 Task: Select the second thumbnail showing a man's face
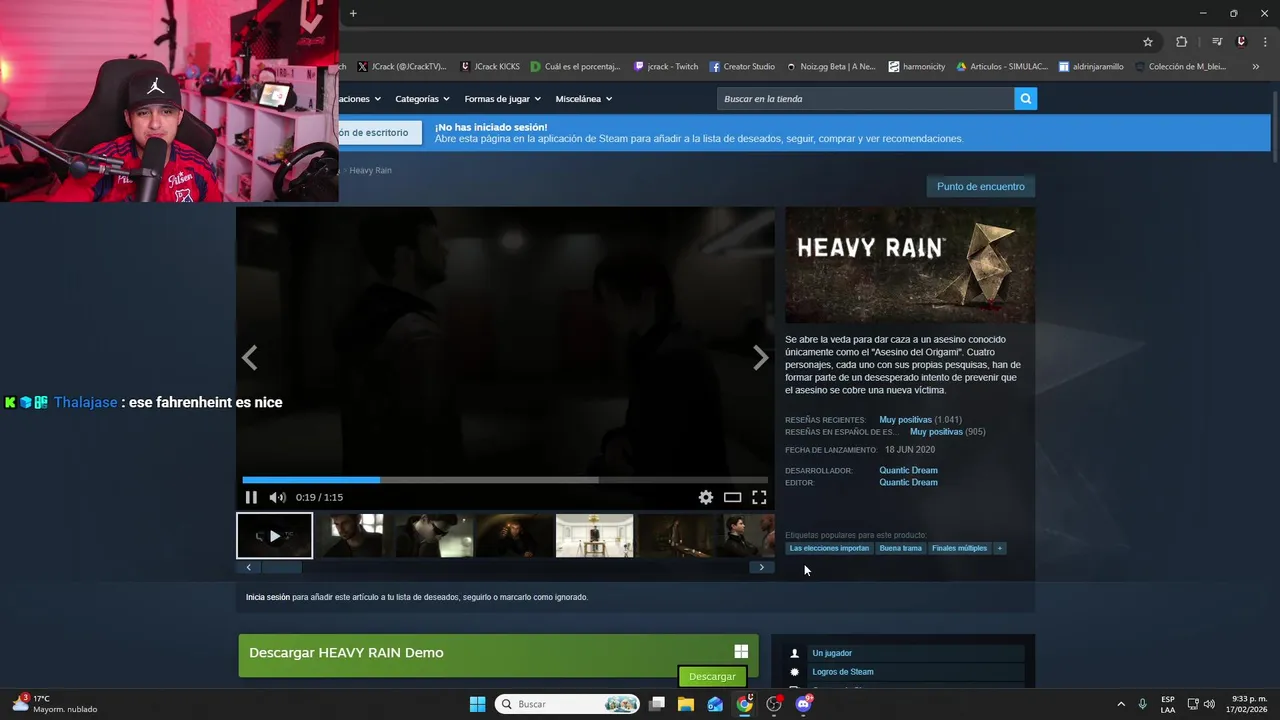coord(354,536)
